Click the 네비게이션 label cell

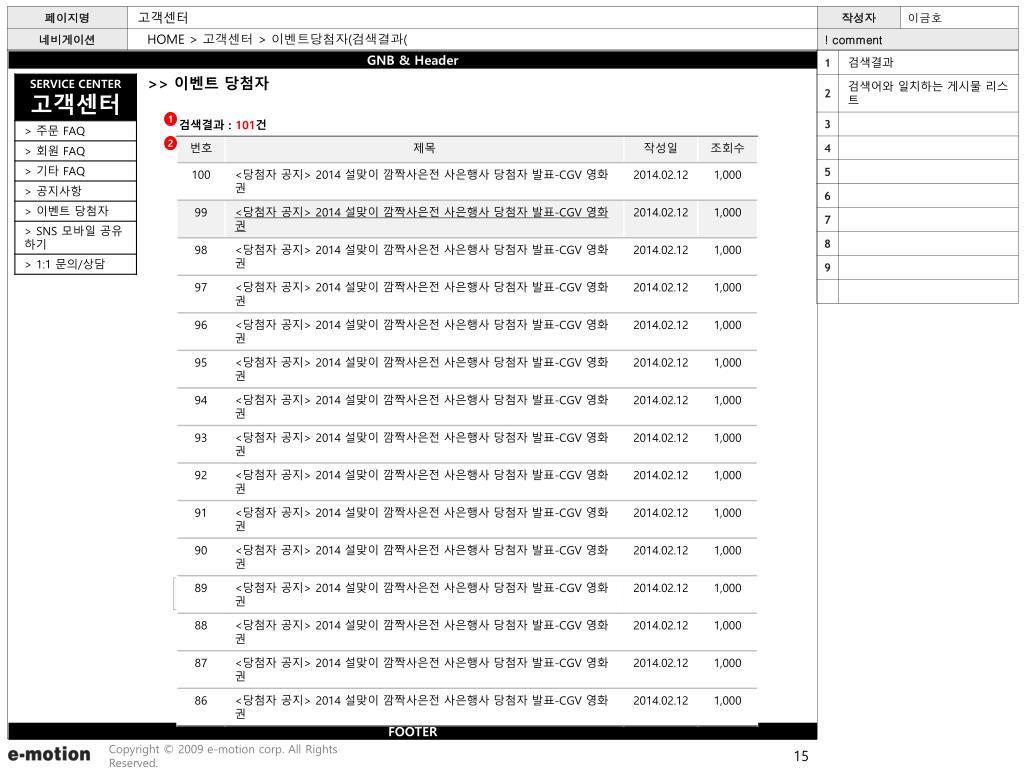(x=67, y=40)
